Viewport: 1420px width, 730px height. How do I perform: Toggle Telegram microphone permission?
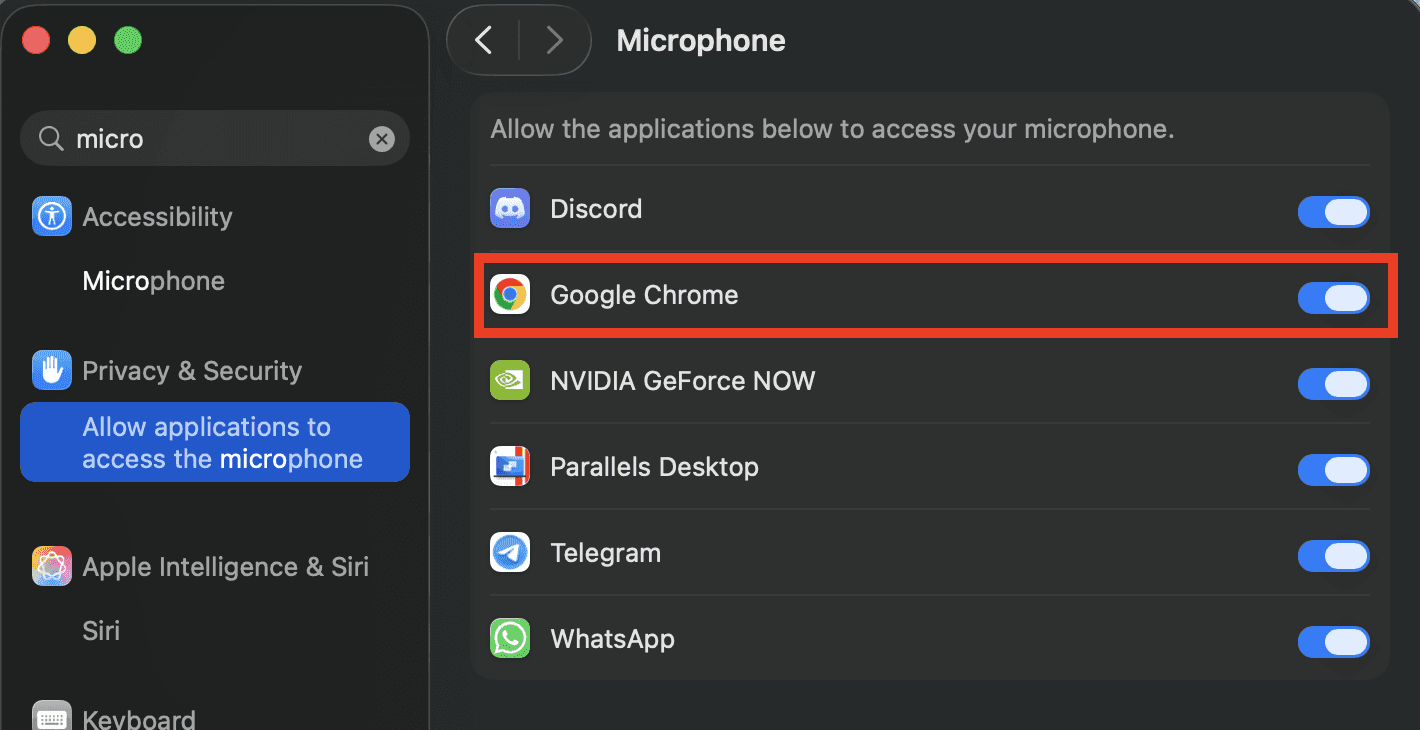point(1334,556)
